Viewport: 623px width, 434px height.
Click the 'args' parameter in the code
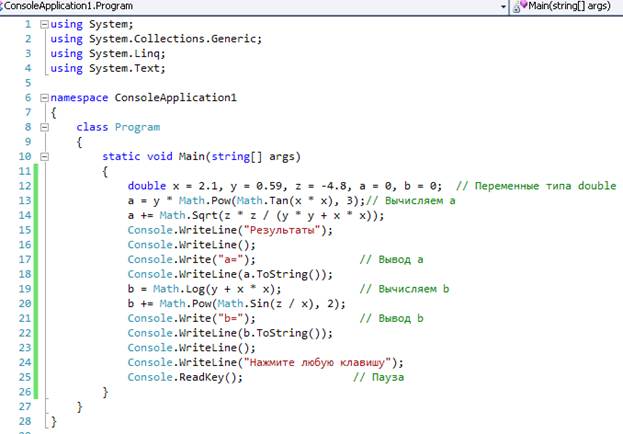coord(282,157)
